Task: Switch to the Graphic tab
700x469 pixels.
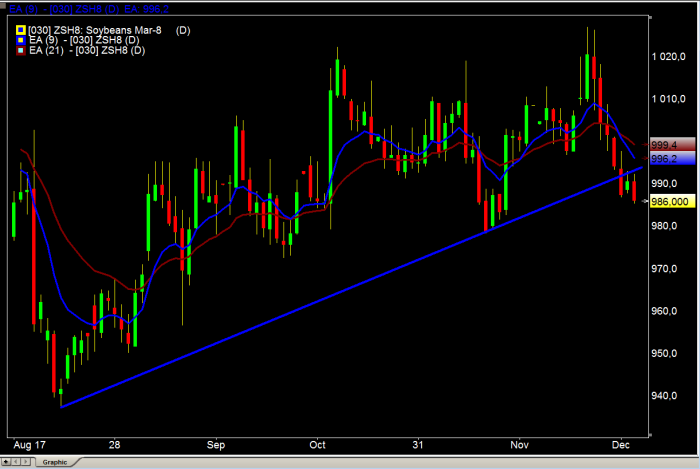Action: pos(53,462)
